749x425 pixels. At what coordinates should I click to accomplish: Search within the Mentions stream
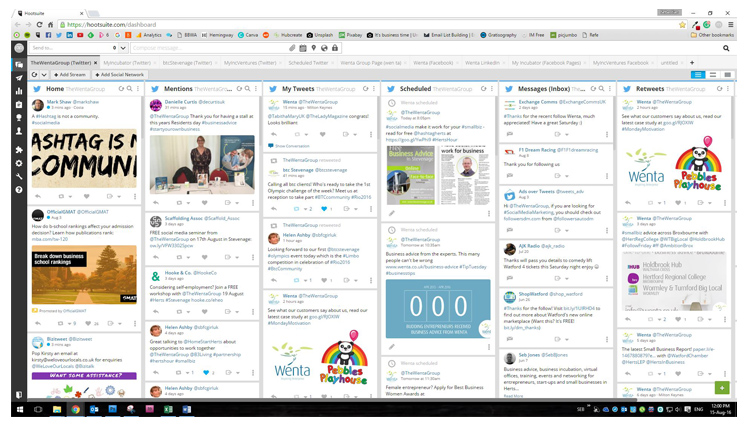(x=245, y=89)
